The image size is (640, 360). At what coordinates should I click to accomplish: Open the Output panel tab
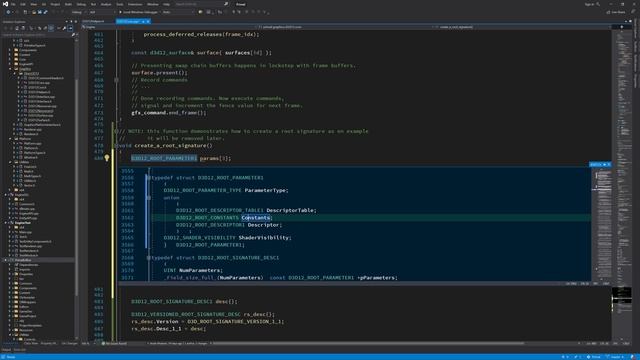[6, 350]
